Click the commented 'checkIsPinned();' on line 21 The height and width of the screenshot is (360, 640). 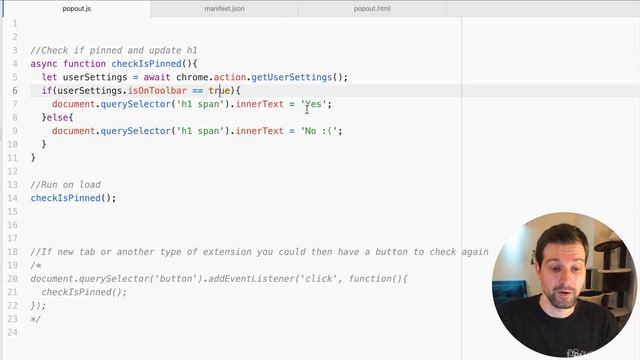point(84,292)
